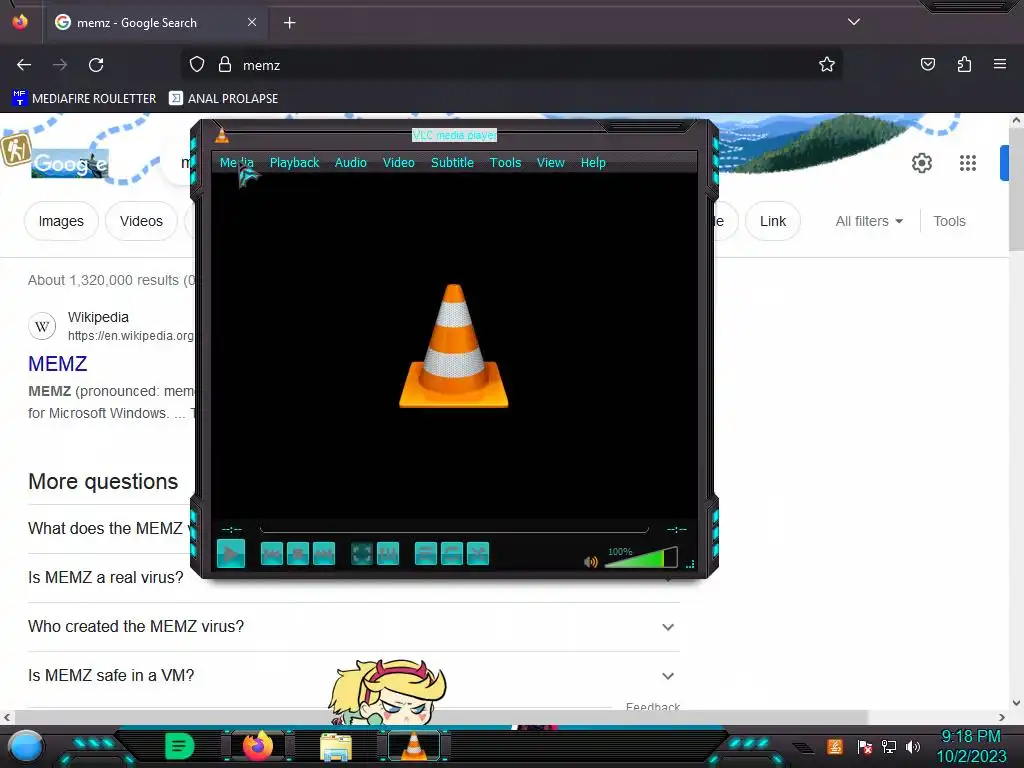Open the VLC Subtitle menu
The width and height of the screenshot is (1024, 768).
(x=452, y=163)
